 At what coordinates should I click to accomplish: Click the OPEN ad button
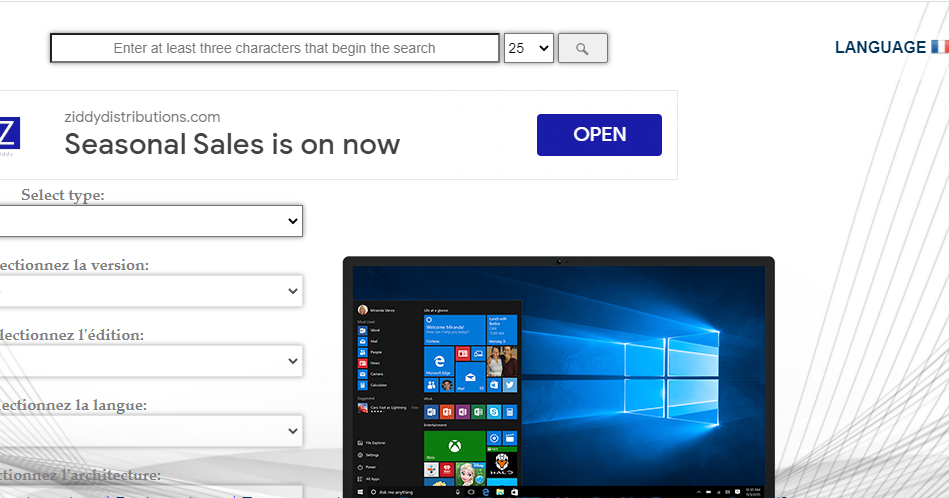coord(599,135)
